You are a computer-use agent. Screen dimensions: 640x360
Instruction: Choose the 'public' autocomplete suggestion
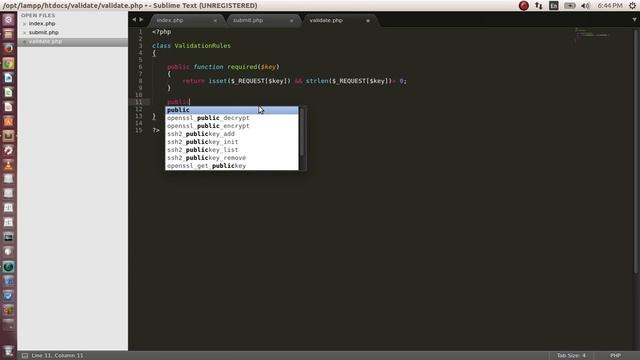coord(232,110)
